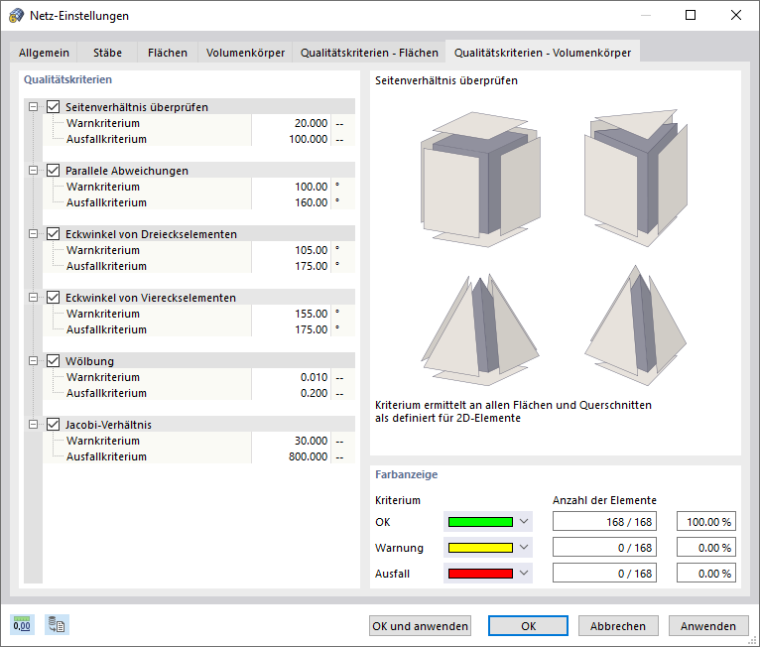Click the decimal places icon in the bottom bar

click(22, 625)
